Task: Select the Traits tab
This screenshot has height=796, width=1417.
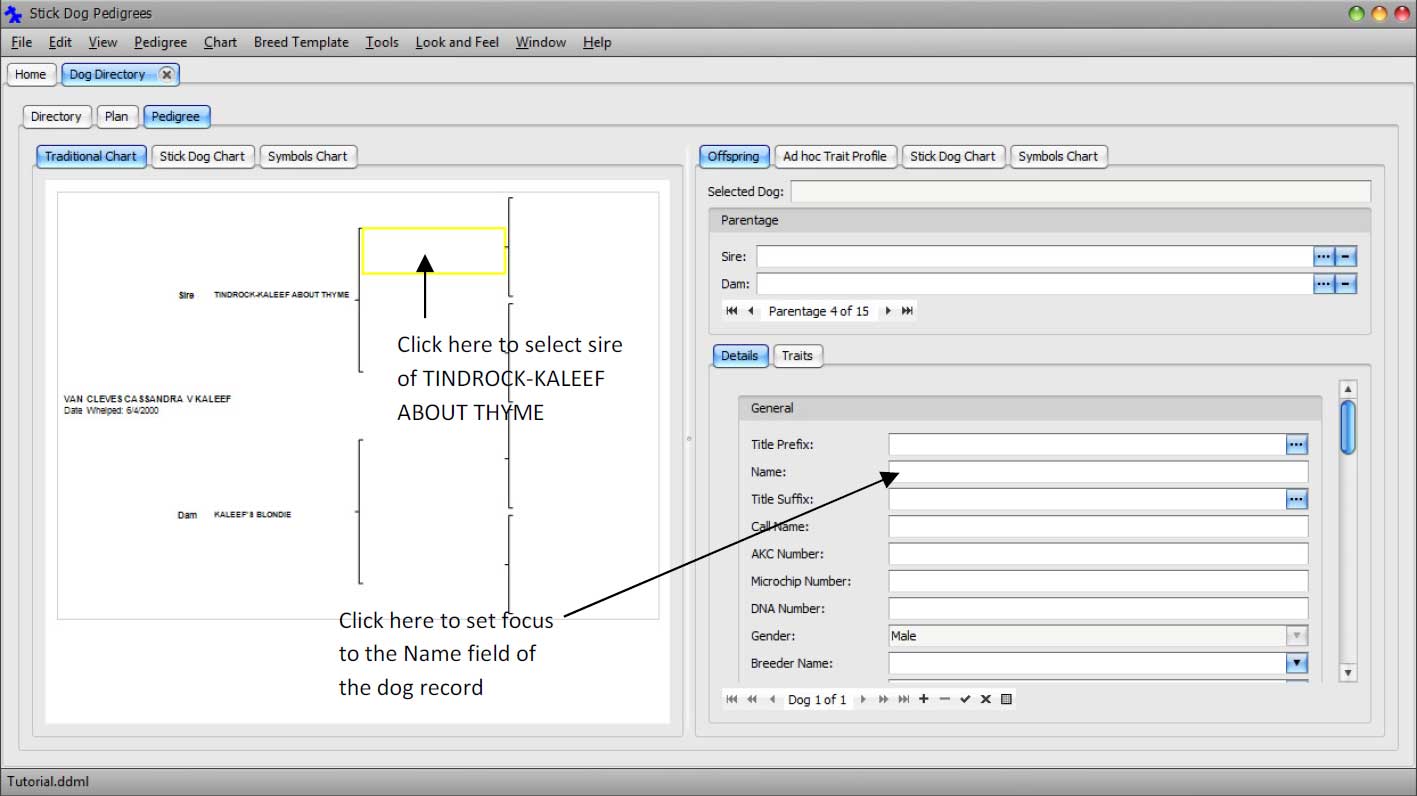Action: pyautogui.click(x=797, y=356)
